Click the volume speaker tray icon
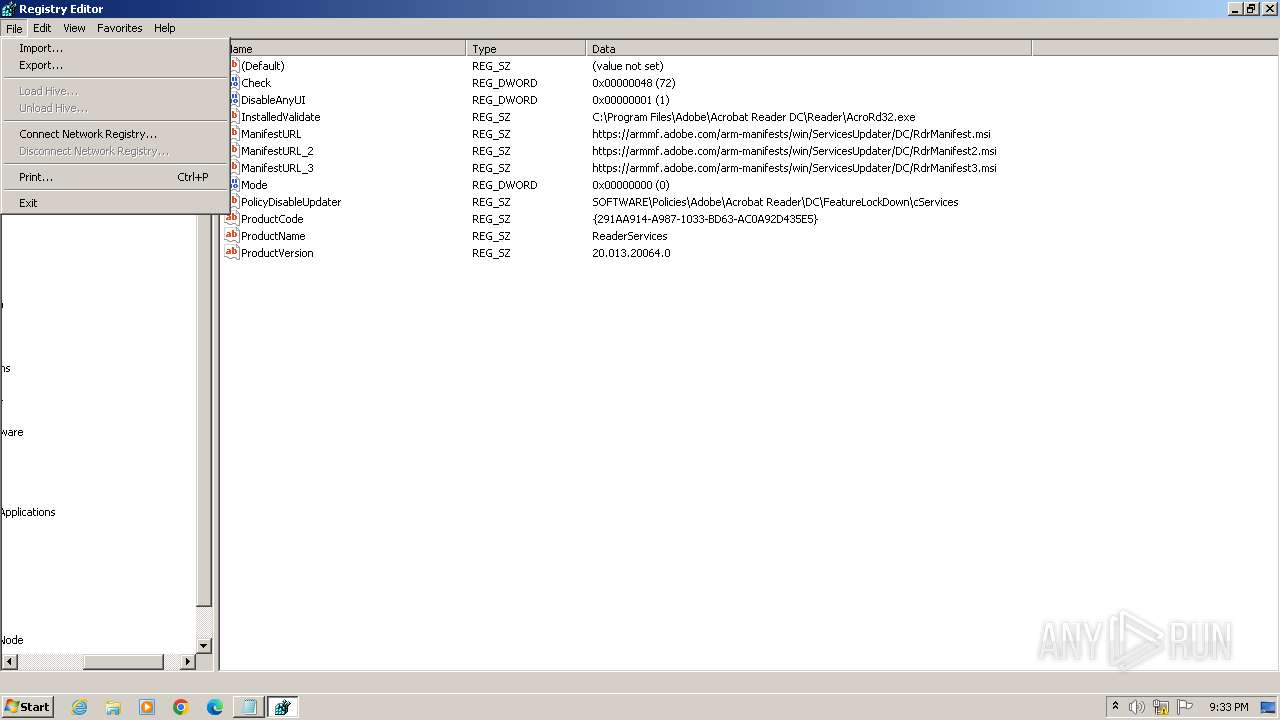 coord(1137,707)
